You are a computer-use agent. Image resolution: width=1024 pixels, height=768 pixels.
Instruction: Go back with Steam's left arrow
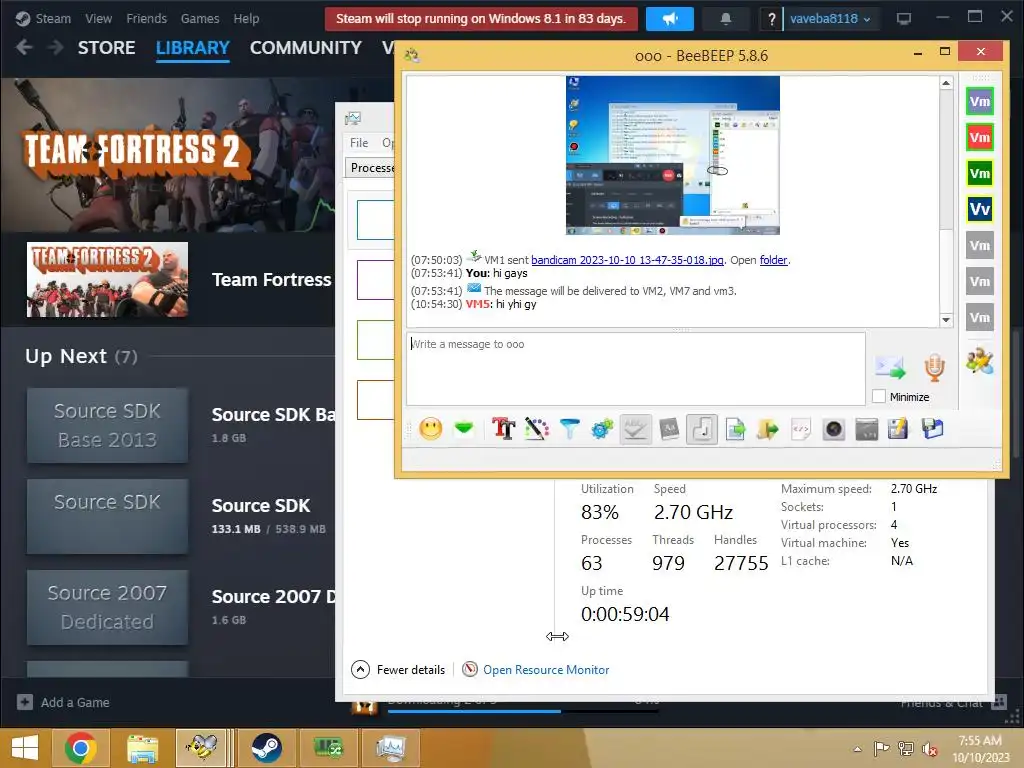(x=24, y=47)
